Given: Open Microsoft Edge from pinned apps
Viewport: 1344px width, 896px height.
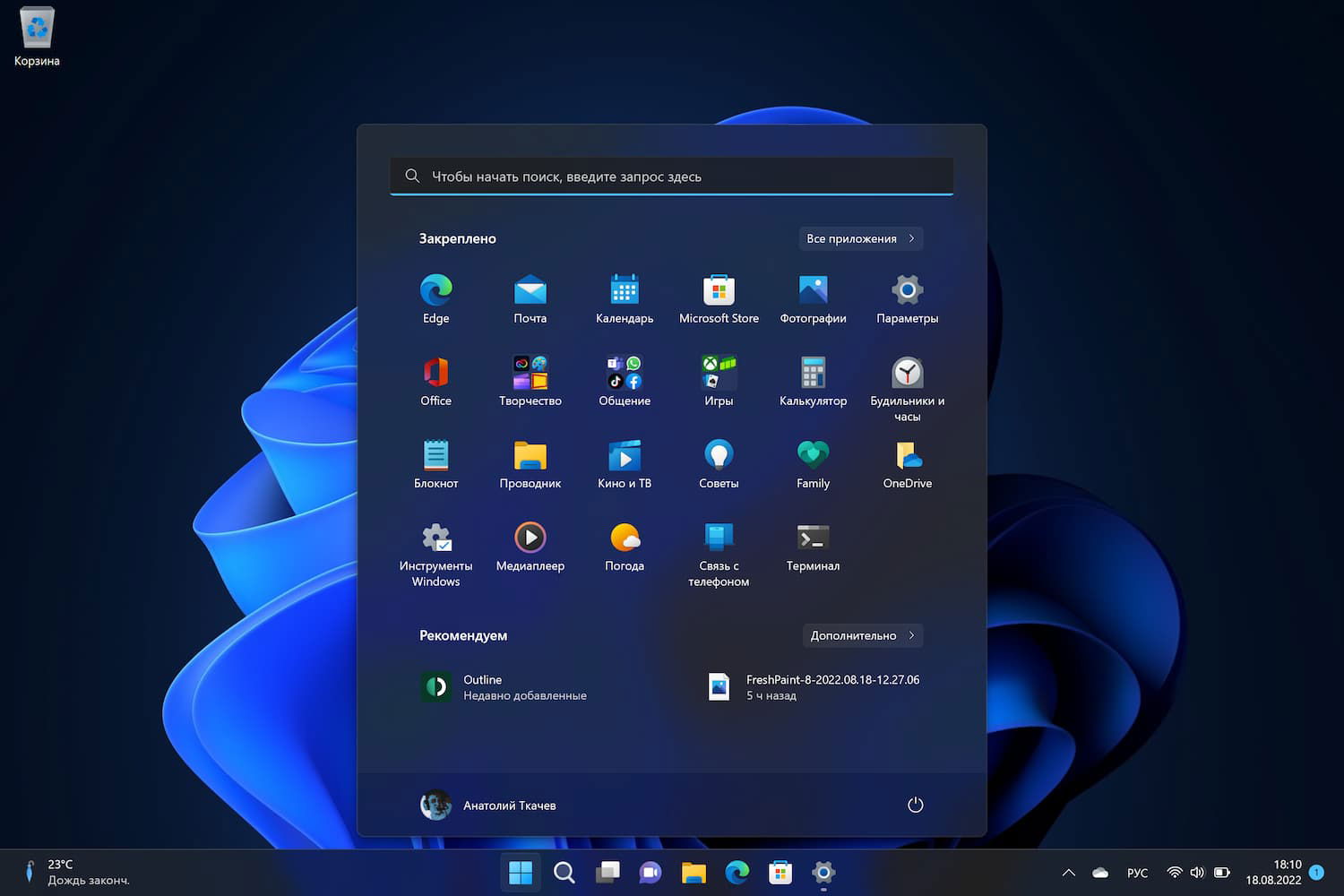Looking at the screenshot, I should [435, 291].
